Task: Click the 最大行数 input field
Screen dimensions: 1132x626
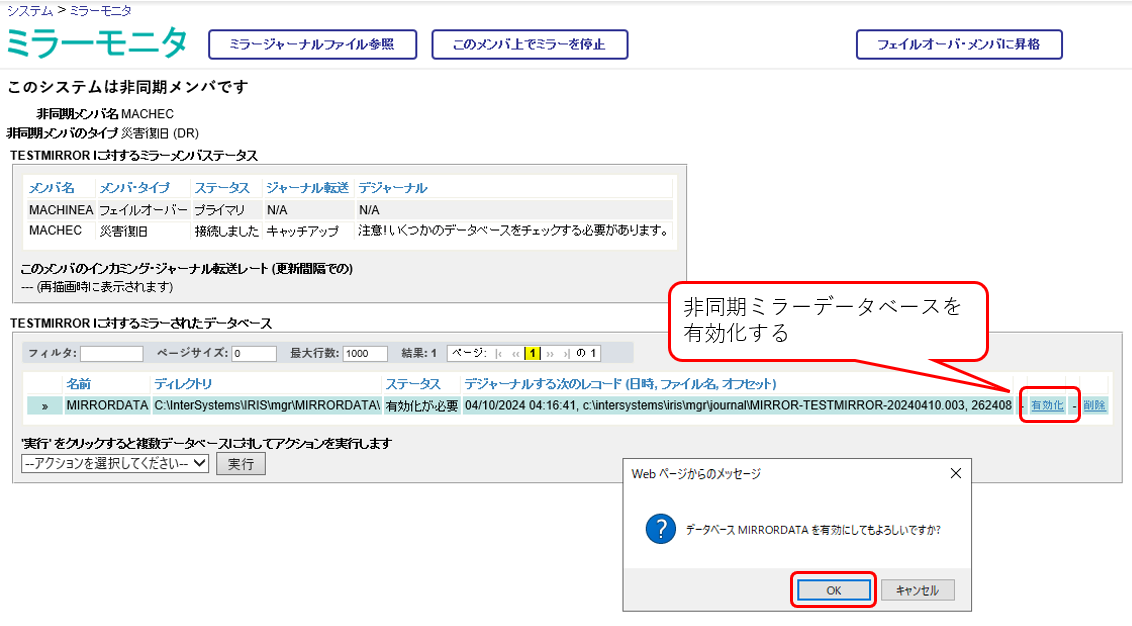Action: tap(365, 354)
